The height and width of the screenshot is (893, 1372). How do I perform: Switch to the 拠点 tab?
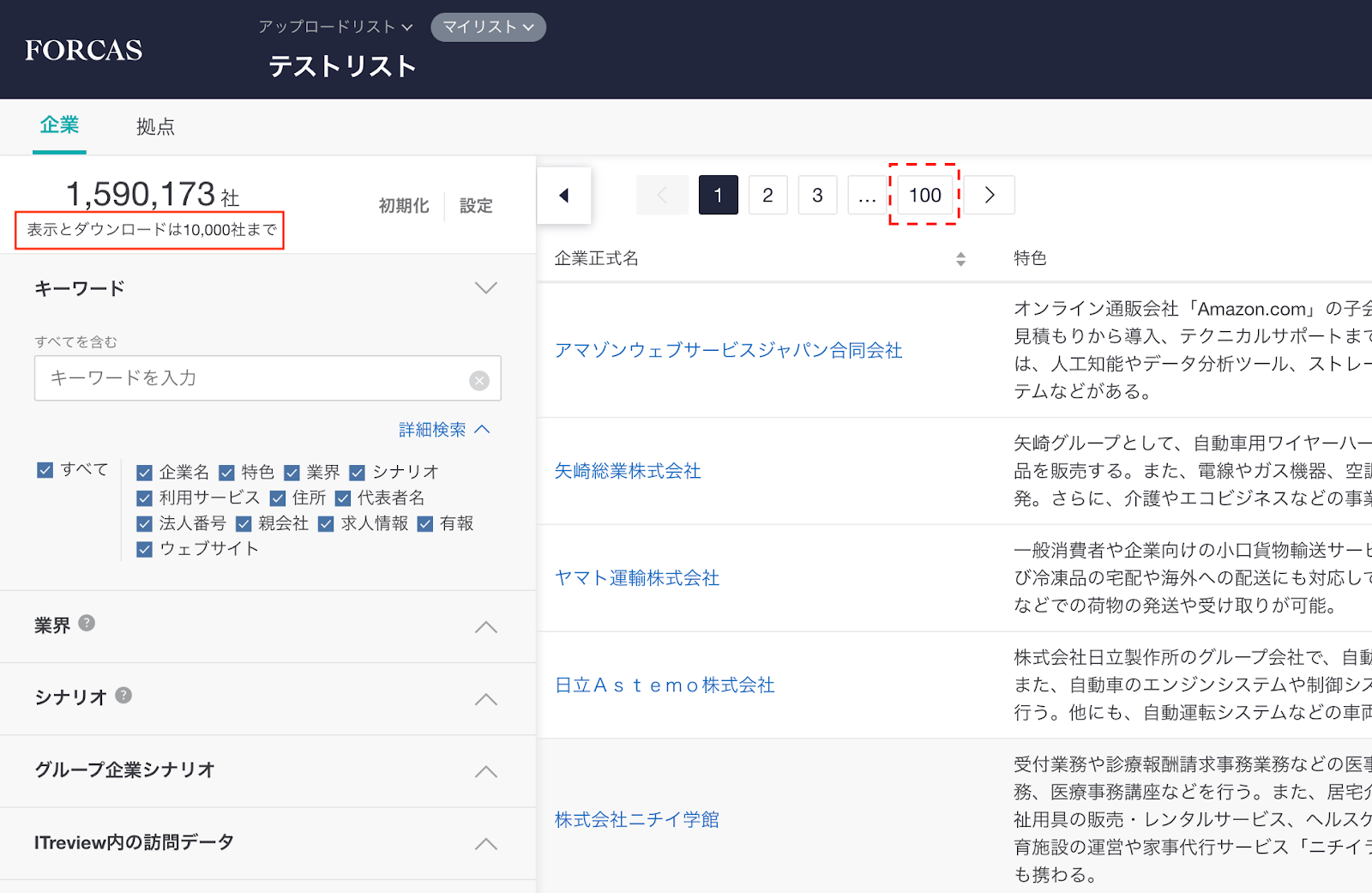point(155,127)
